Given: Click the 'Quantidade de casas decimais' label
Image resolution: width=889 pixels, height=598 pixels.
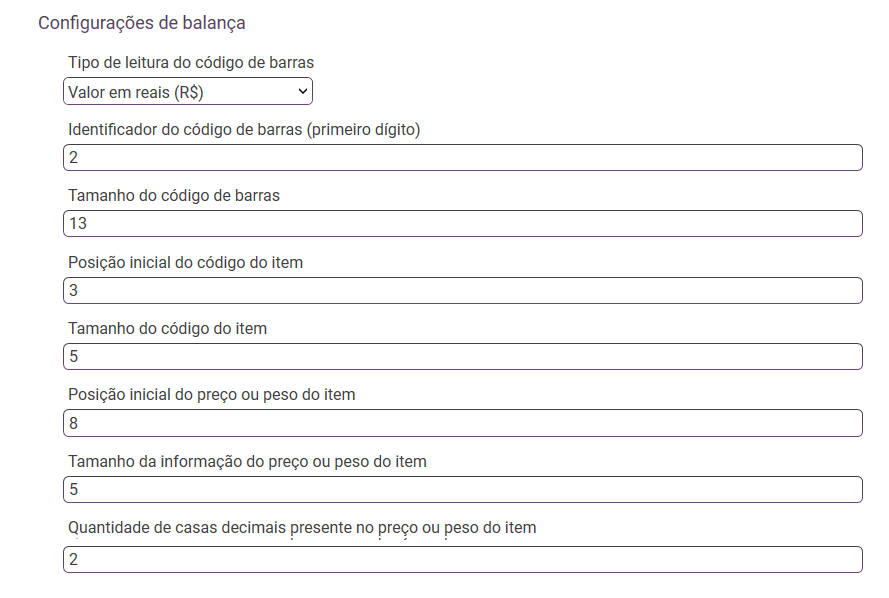Looking at the screenshot, I should pyautogui.click(x=302, y=527).
